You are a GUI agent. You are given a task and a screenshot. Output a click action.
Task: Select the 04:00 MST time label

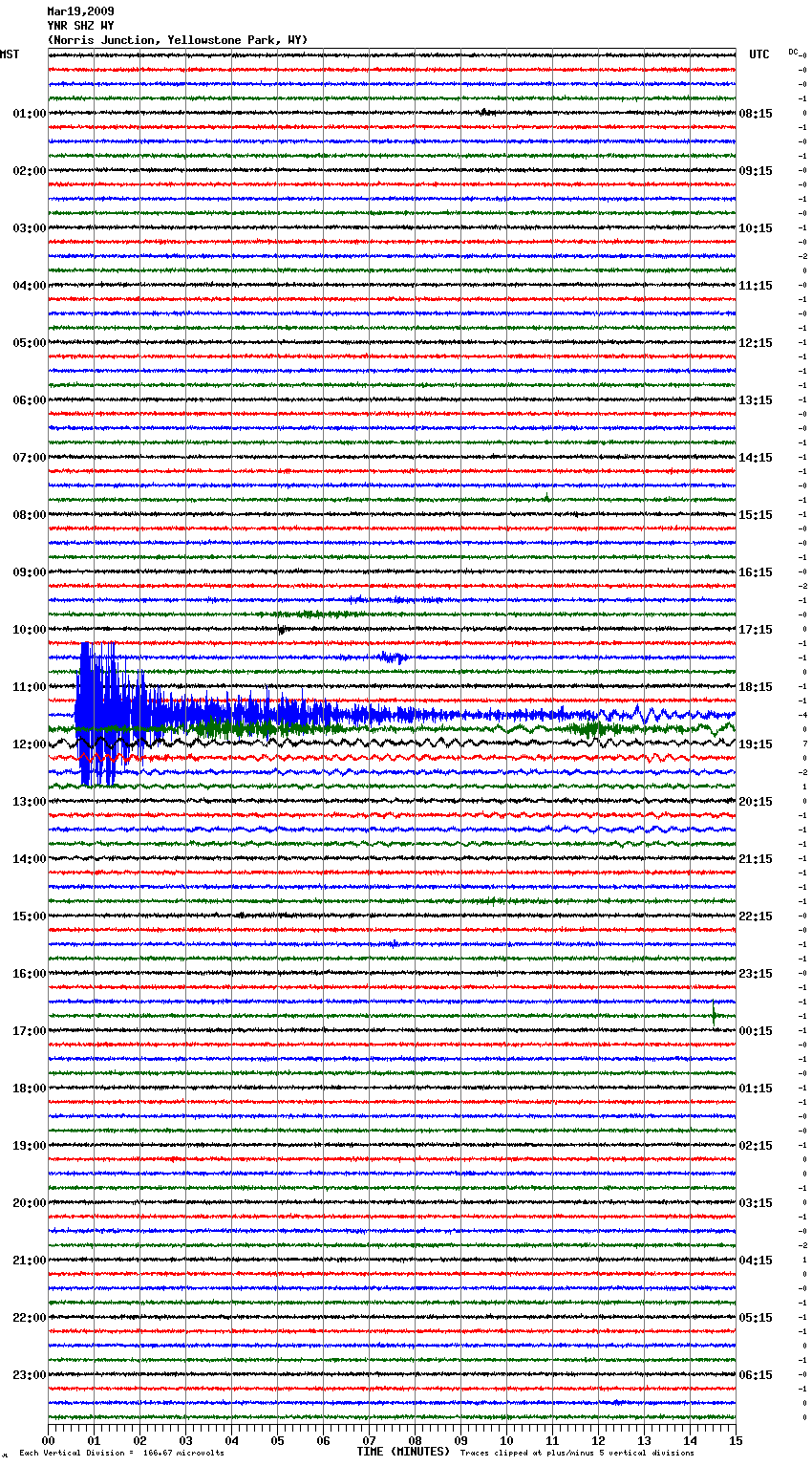pyautogui.click(x=30, y=286)
